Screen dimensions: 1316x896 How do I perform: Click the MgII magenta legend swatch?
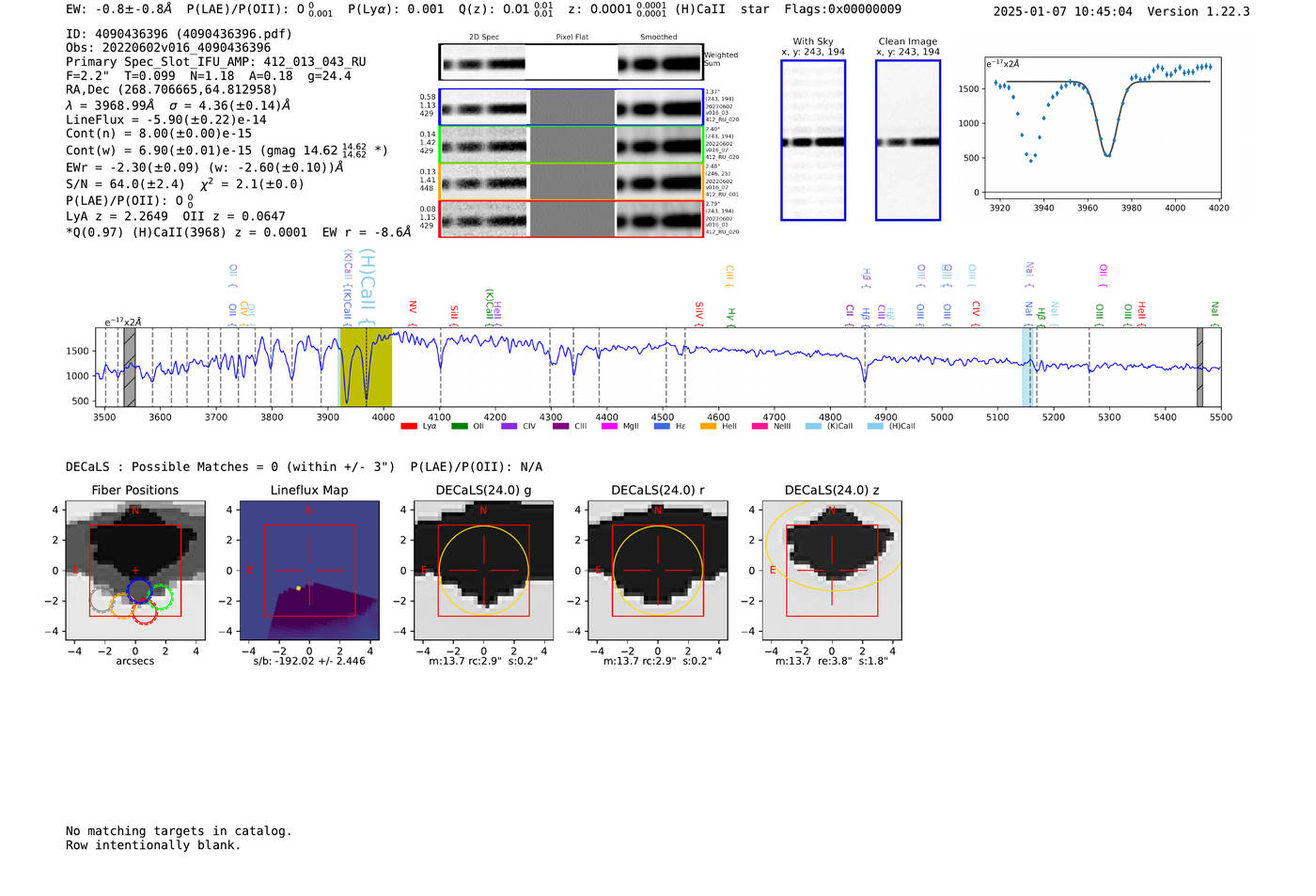(609, 426)
